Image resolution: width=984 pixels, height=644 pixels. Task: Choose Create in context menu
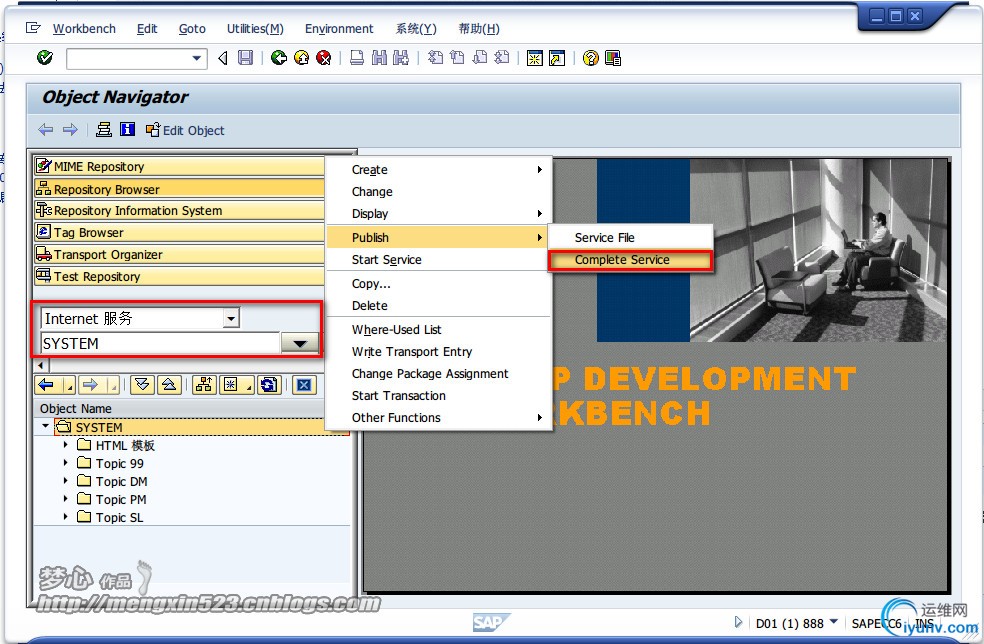[x=438, y=169]
